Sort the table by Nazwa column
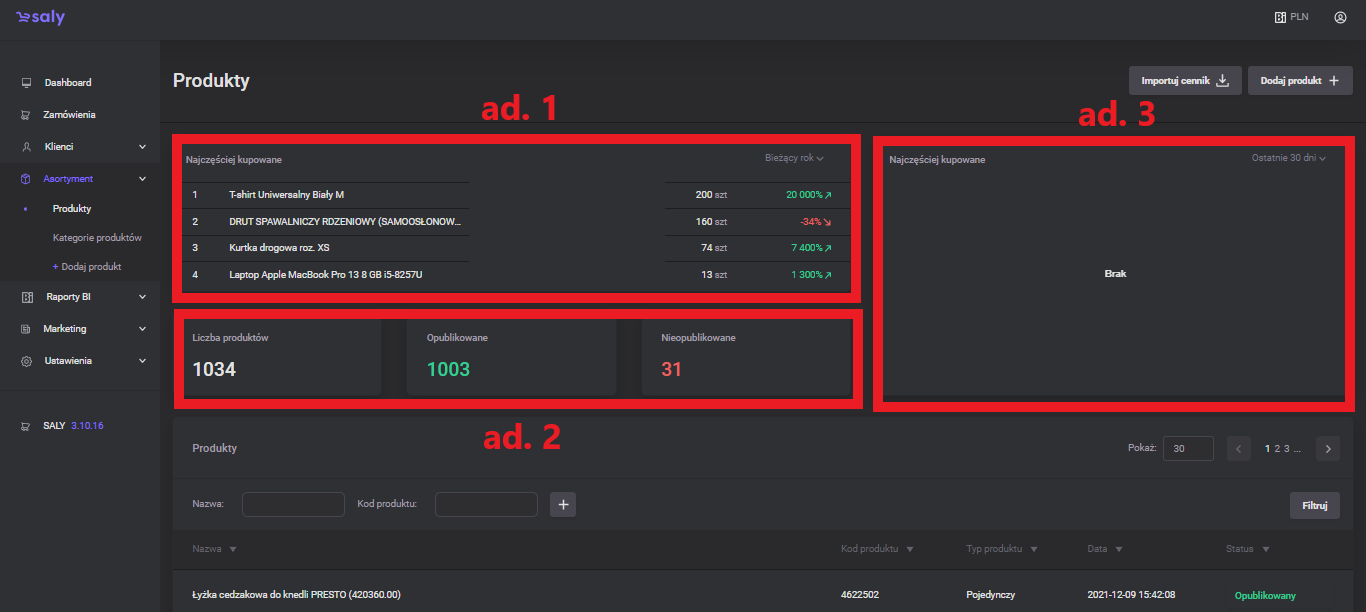The image size is (1366, 612). tap(214, 549)
